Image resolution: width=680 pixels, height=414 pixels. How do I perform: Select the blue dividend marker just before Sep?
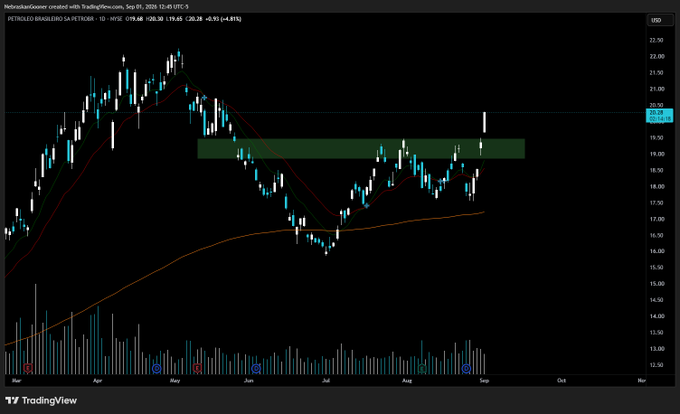coord(466,368)
